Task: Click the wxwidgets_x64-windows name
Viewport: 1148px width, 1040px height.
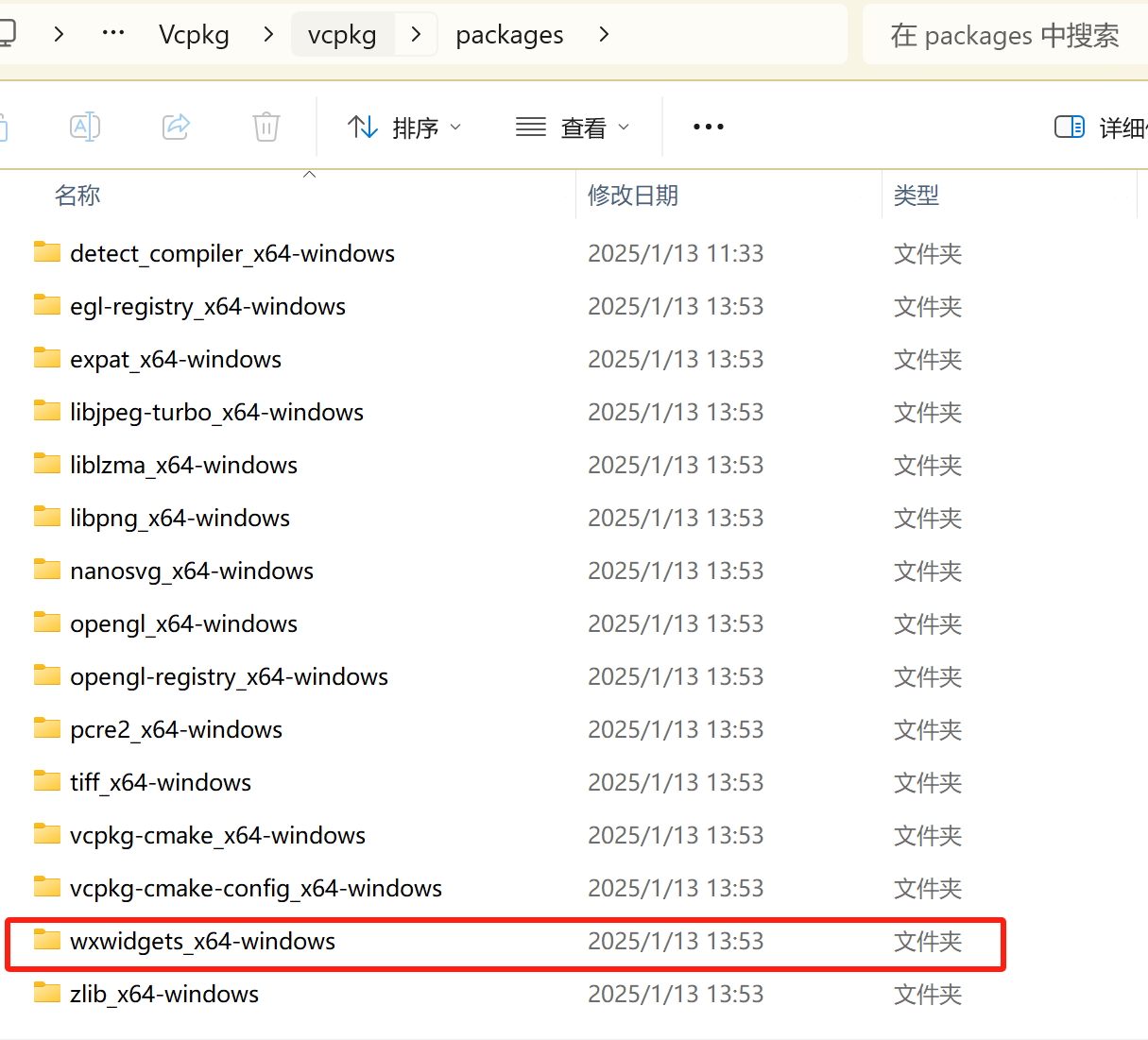Action: tap(202, 942)
